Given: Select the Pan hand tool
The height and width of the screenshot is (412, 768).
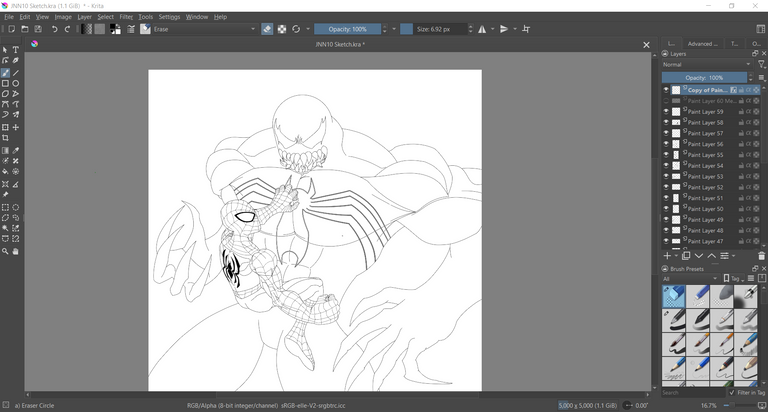Looking at the screenshot, I should [x=16, y=251].
